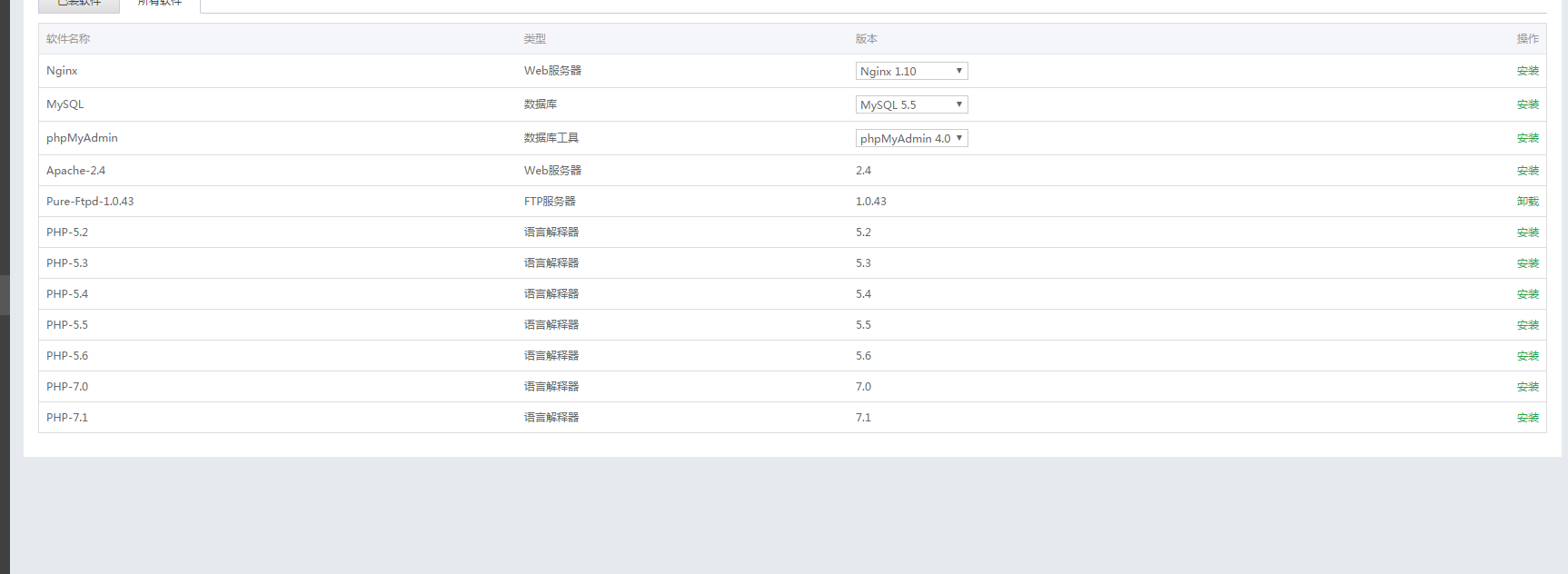Click 安装 in the PHP-5.3 row
Image resolution: width=1568 pixels, height=574 pixels.
click(x=1528, y=263)
